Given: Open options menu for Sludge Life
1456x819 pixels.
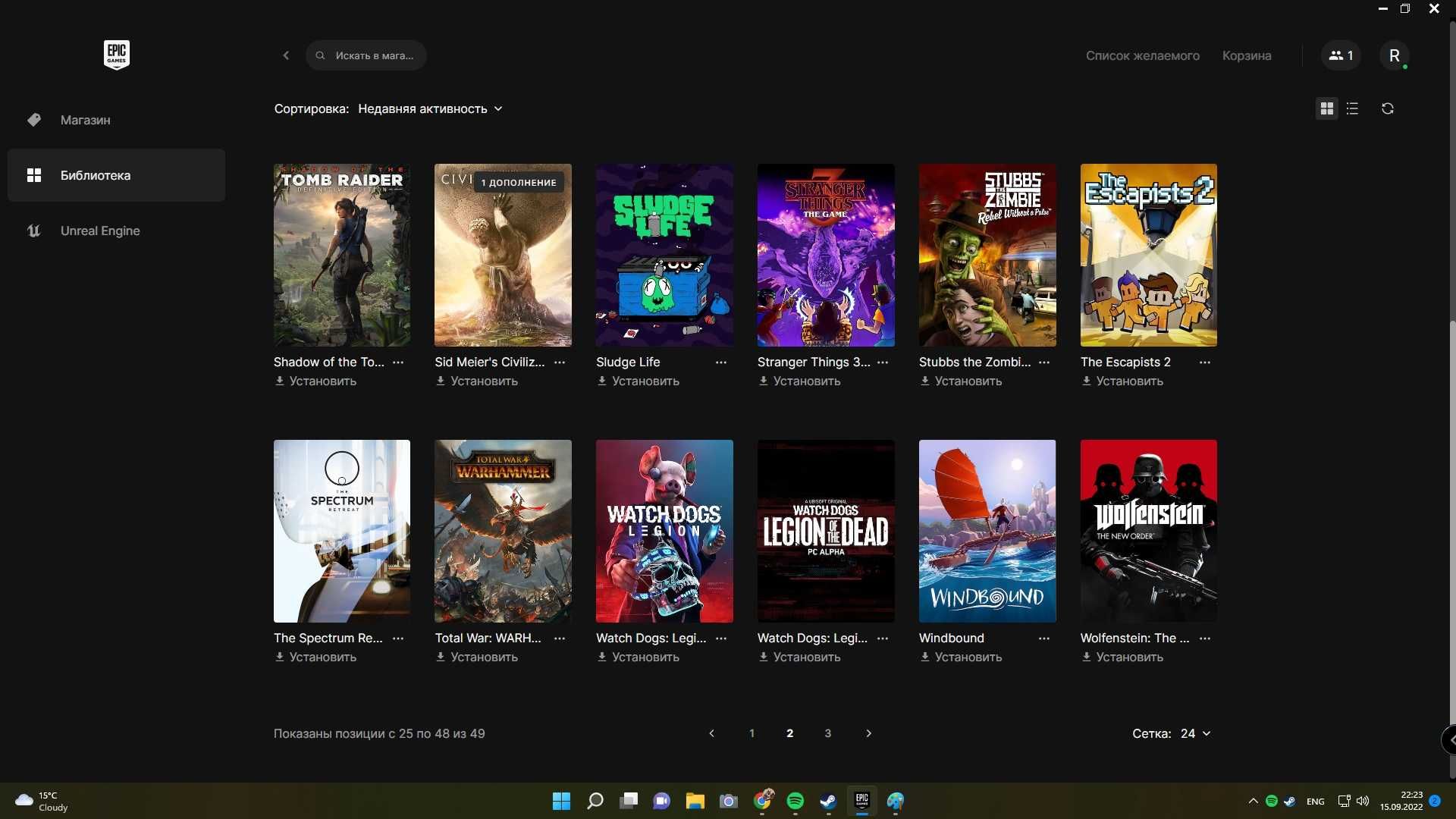Looking at the screenshot, I should 721,362.
